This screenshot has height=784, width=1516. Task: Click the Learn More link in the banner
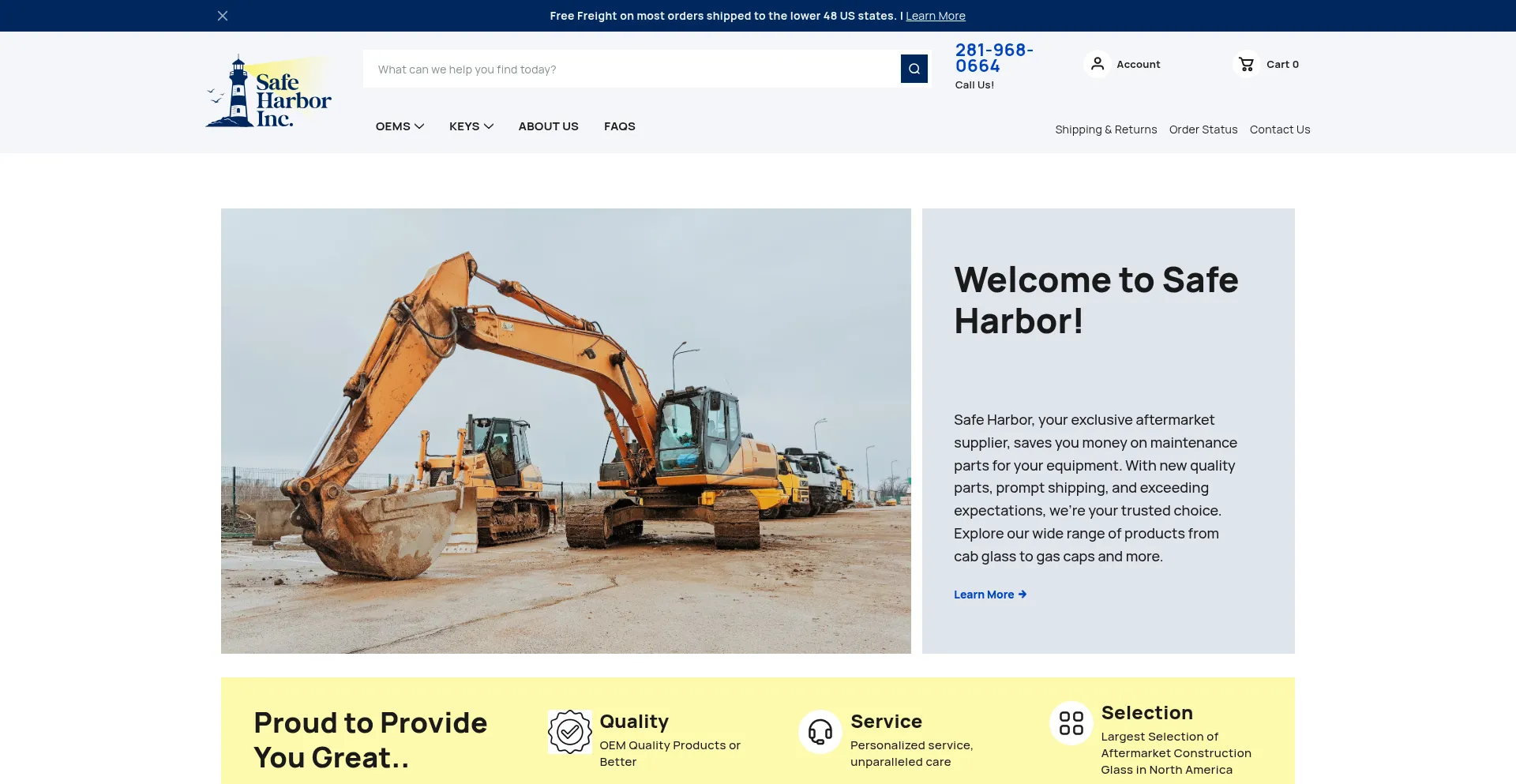point(935,16)
